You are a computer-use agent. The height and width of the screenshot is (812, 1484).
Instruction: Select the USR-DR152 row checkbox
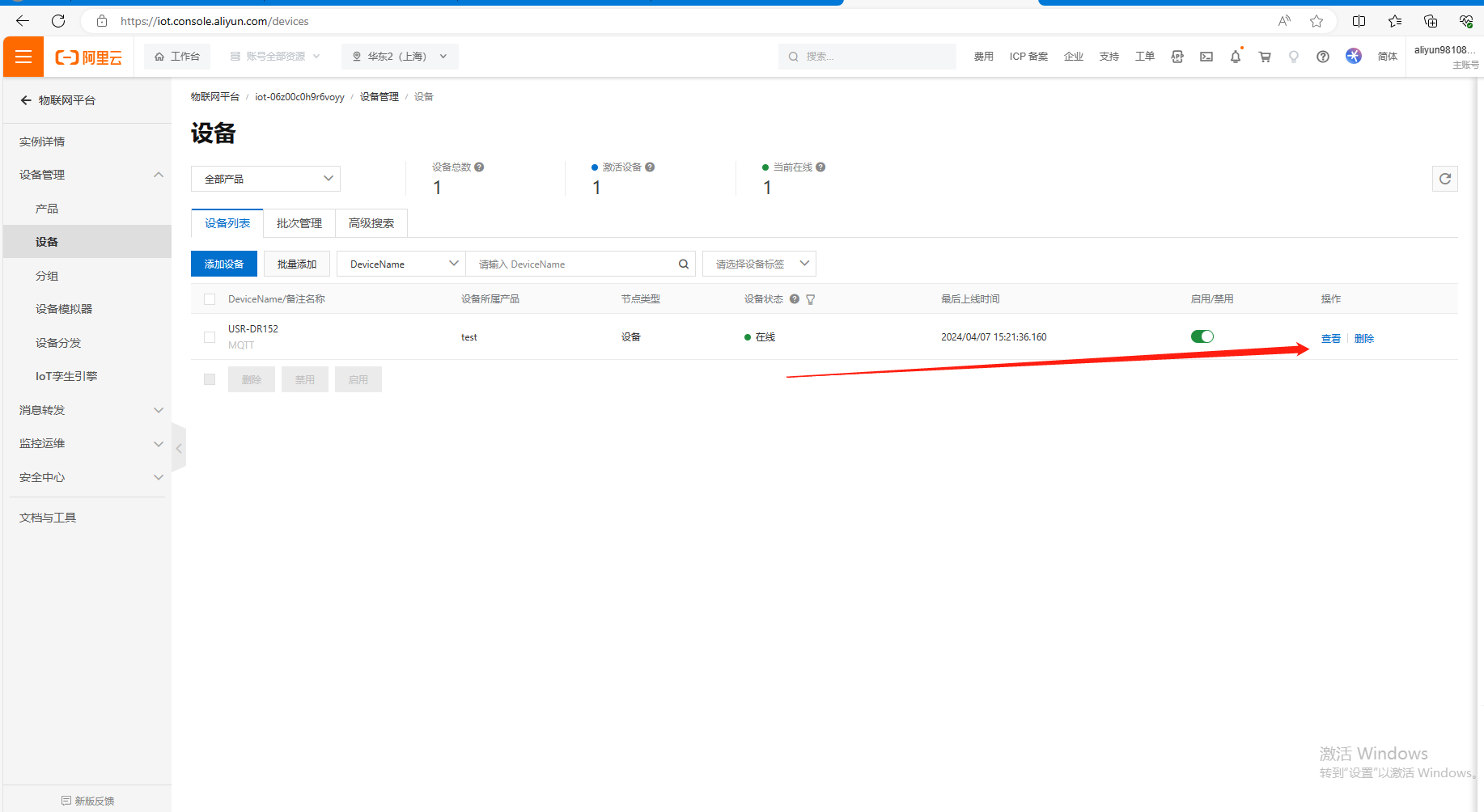[x=210, y=337]
